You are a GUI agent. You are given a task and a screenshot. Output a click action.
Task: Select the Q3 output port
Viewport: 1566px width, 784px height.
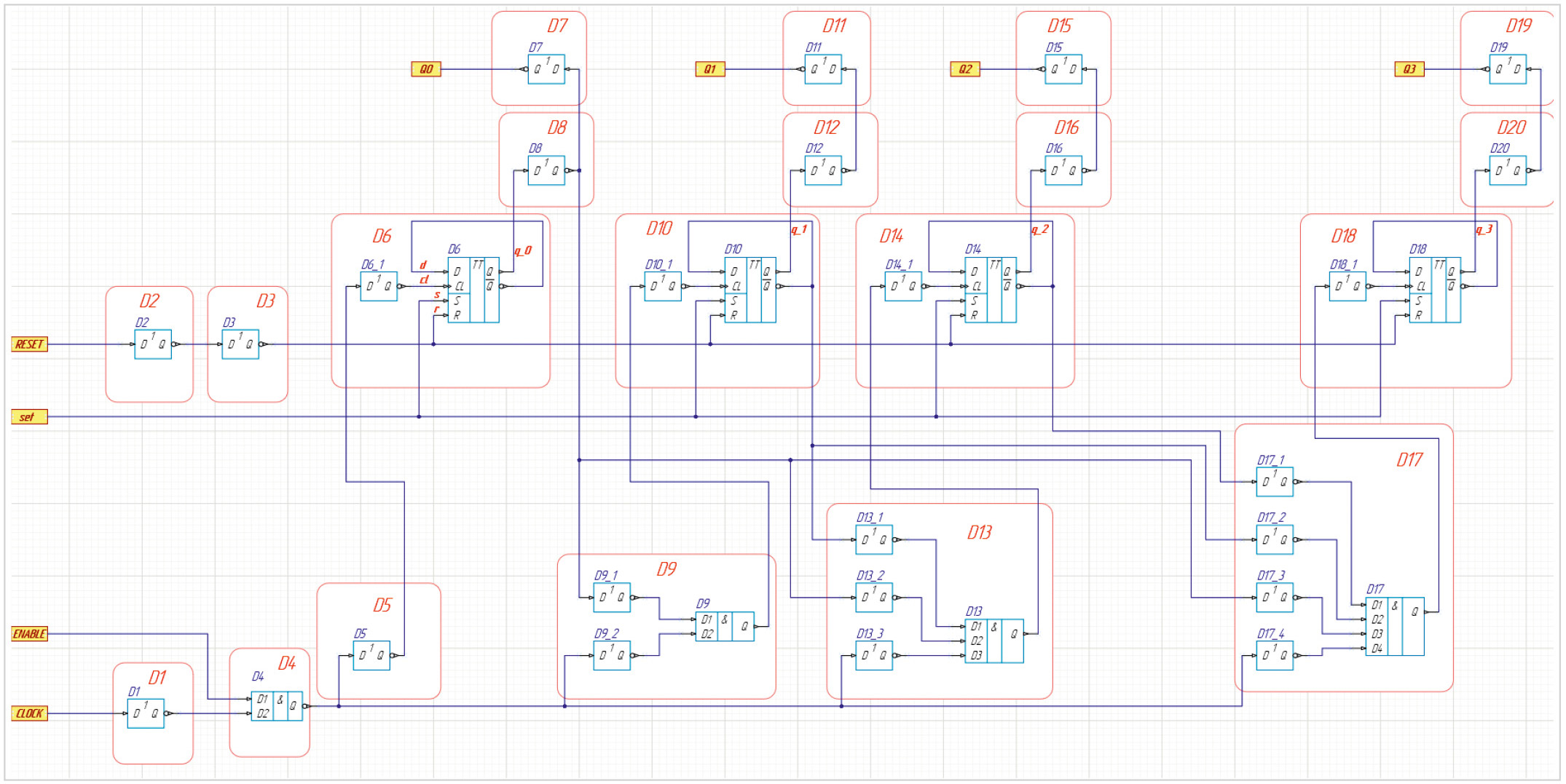1409,69
